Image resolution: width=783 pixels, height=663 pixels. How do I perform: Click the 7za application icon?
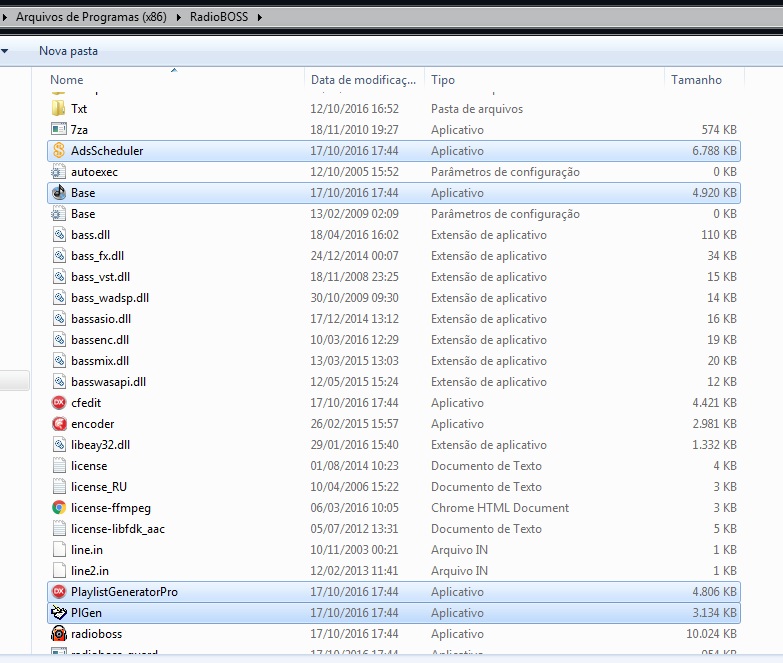(x=58, y=129)
